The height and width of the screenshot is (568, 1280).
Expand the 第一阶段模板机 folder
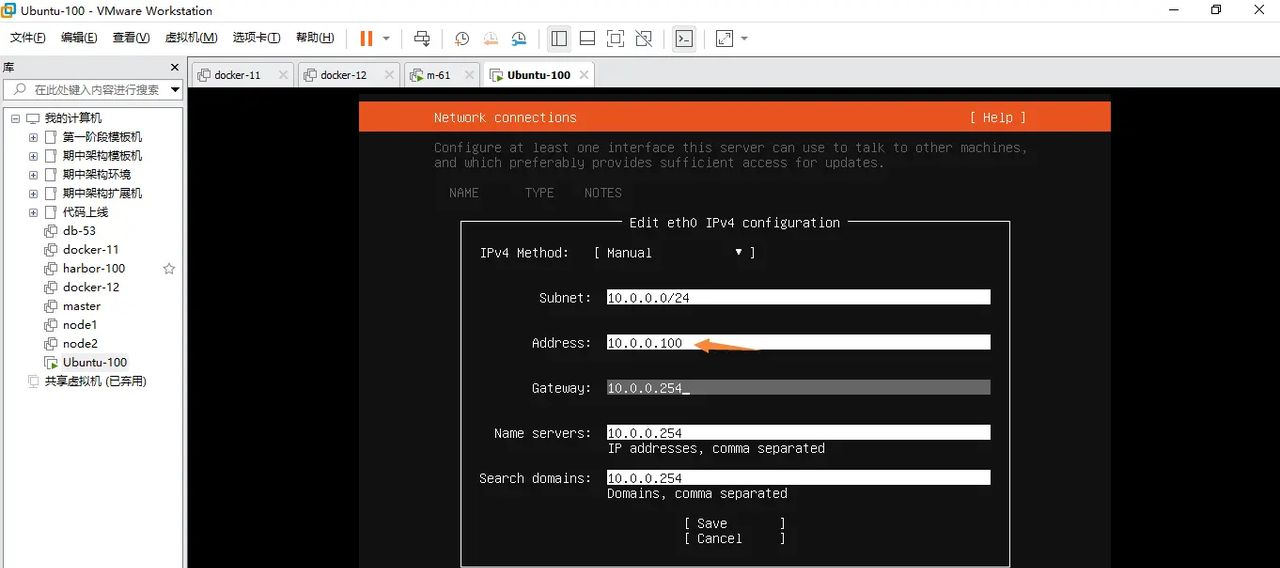click(33, 137)
